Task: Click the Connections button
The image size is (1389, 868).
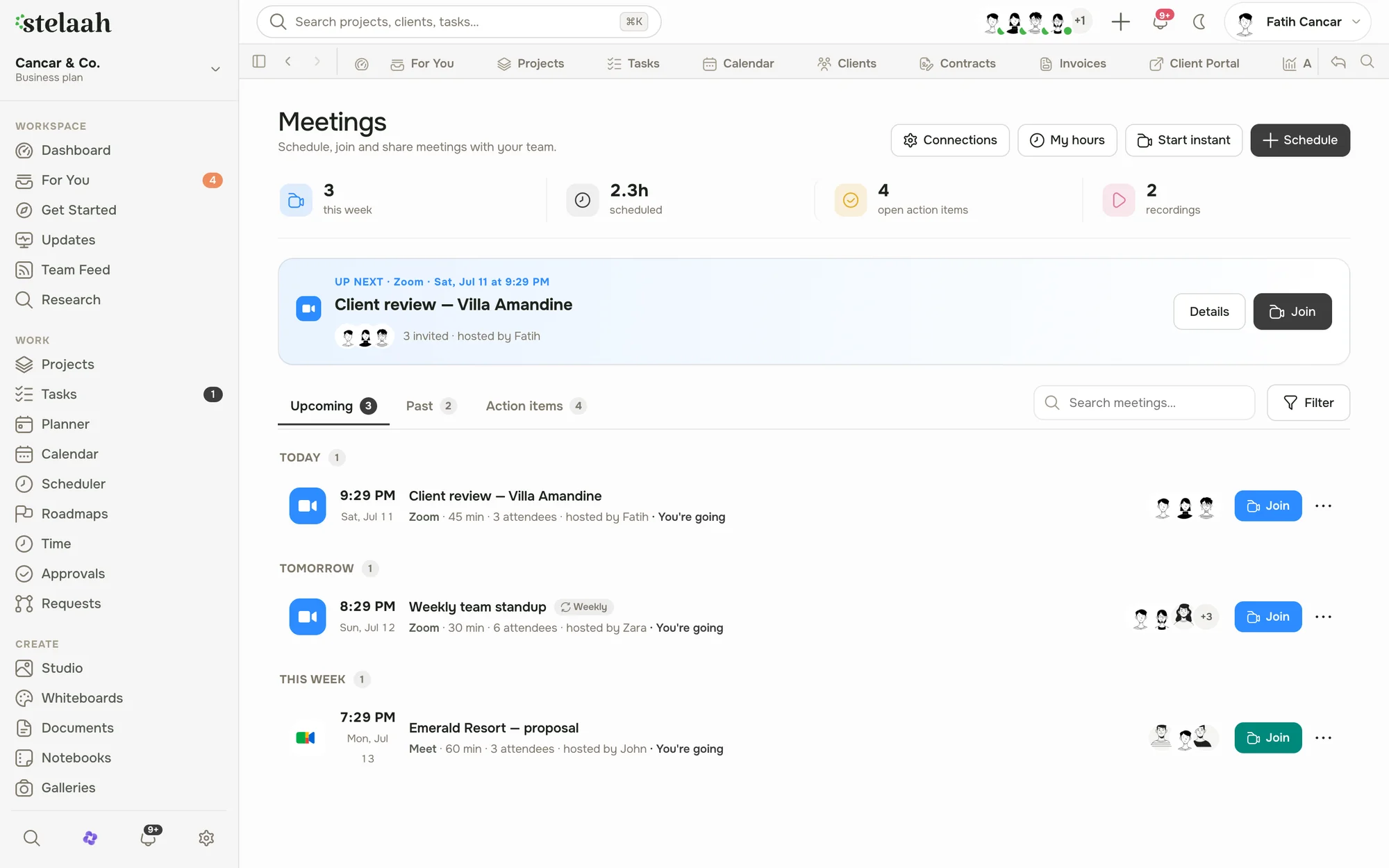Action: (x=950, y=140)
